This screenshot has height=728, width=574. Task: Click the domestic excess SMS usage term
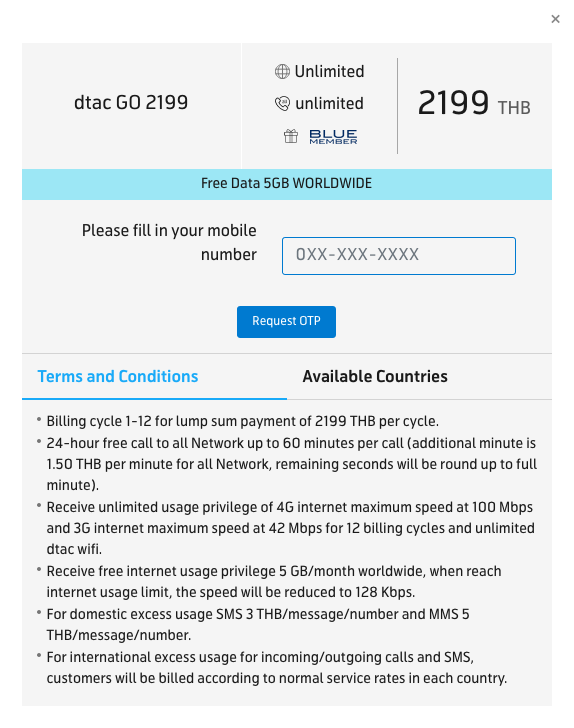coord(258,624)
